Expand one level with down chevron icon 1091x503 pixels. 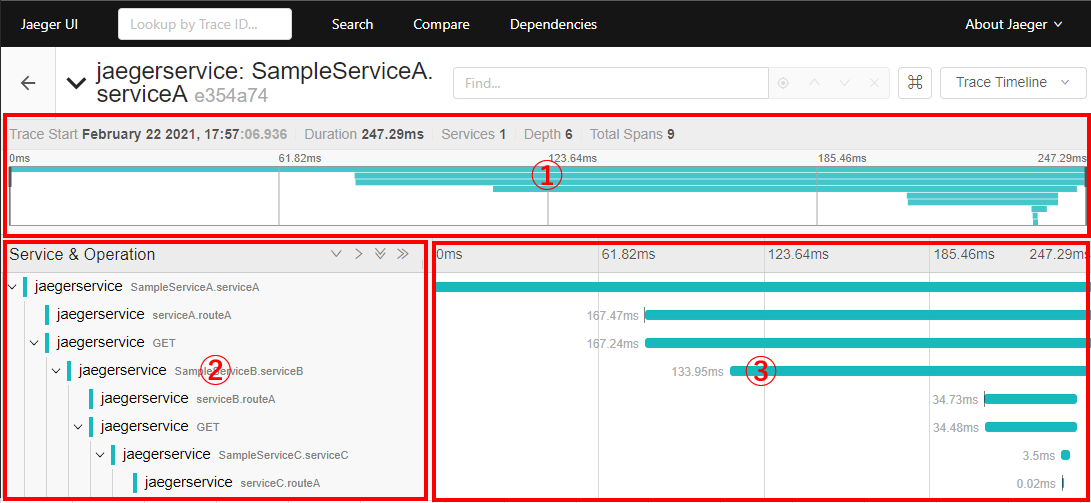click(336, 254)
